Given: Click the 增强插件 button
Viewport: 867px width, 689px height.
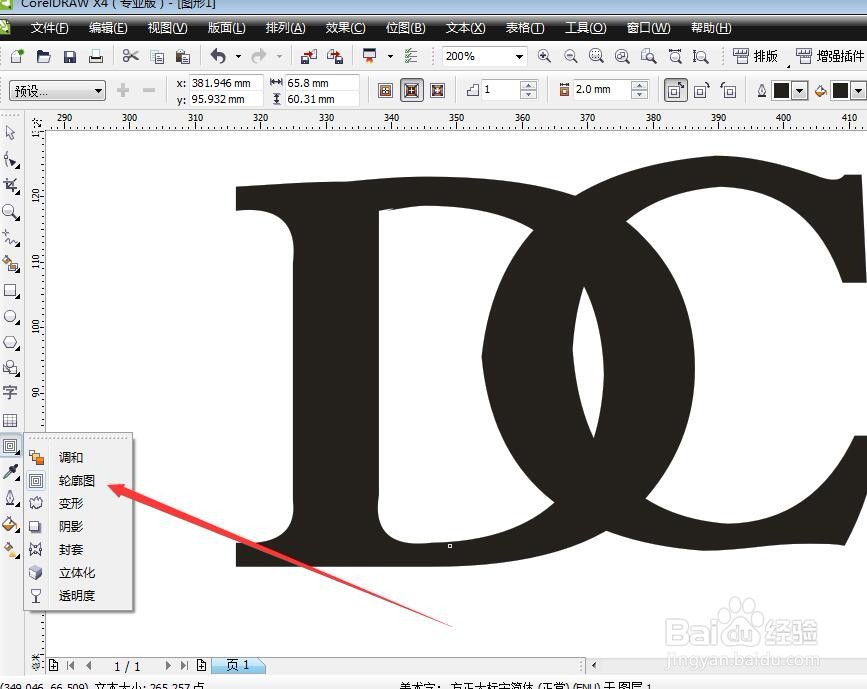Looking at the screenshot, I should (x=830, y=56).
